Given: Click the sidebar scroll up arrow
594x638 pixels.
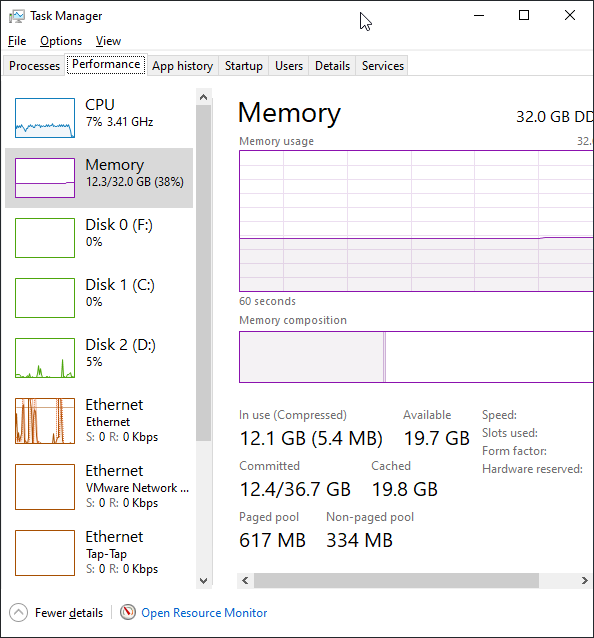Looking at the screenshot, I should (203, 97).
